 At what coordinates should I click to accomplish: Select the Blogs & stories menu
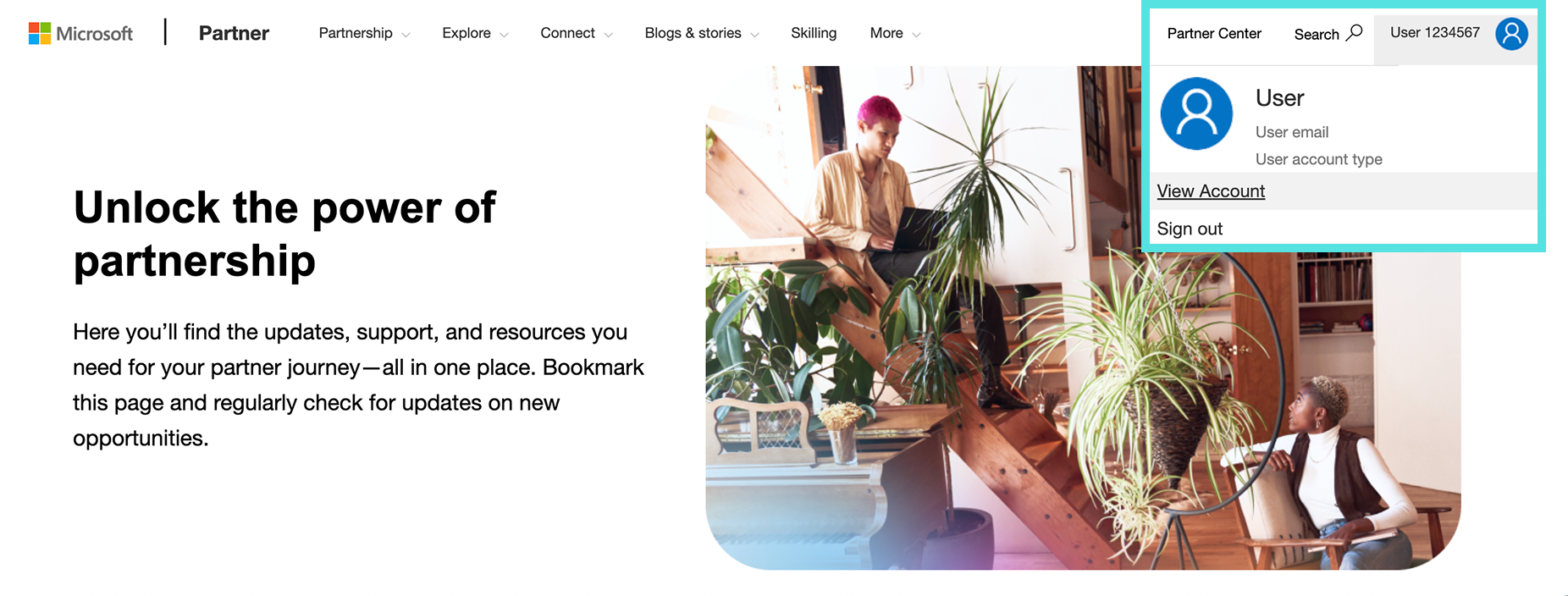pos(693,33)
